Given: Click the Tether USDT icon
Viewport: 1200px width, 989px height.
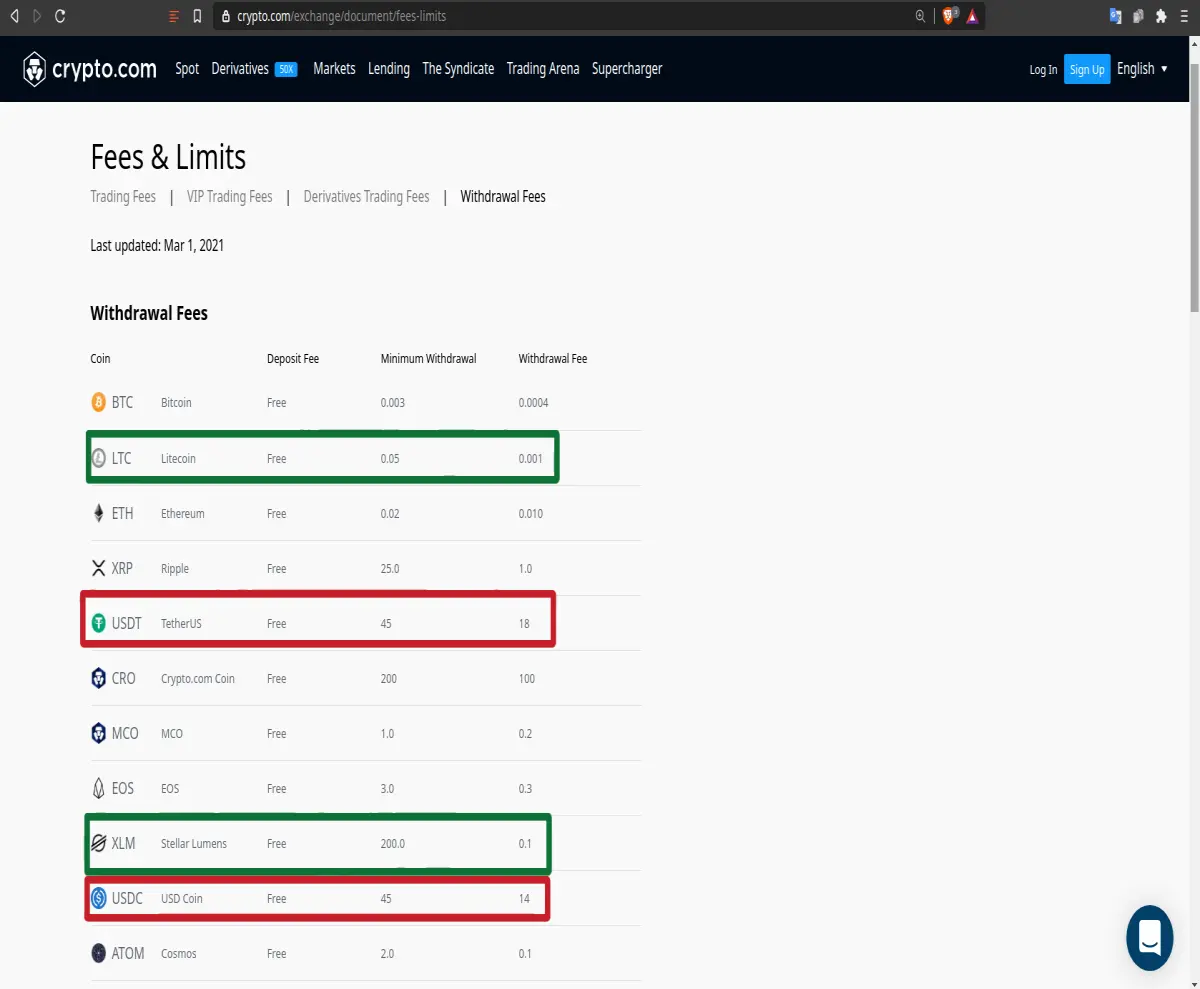Looking at the screenshot, I should tap(98, 623).
